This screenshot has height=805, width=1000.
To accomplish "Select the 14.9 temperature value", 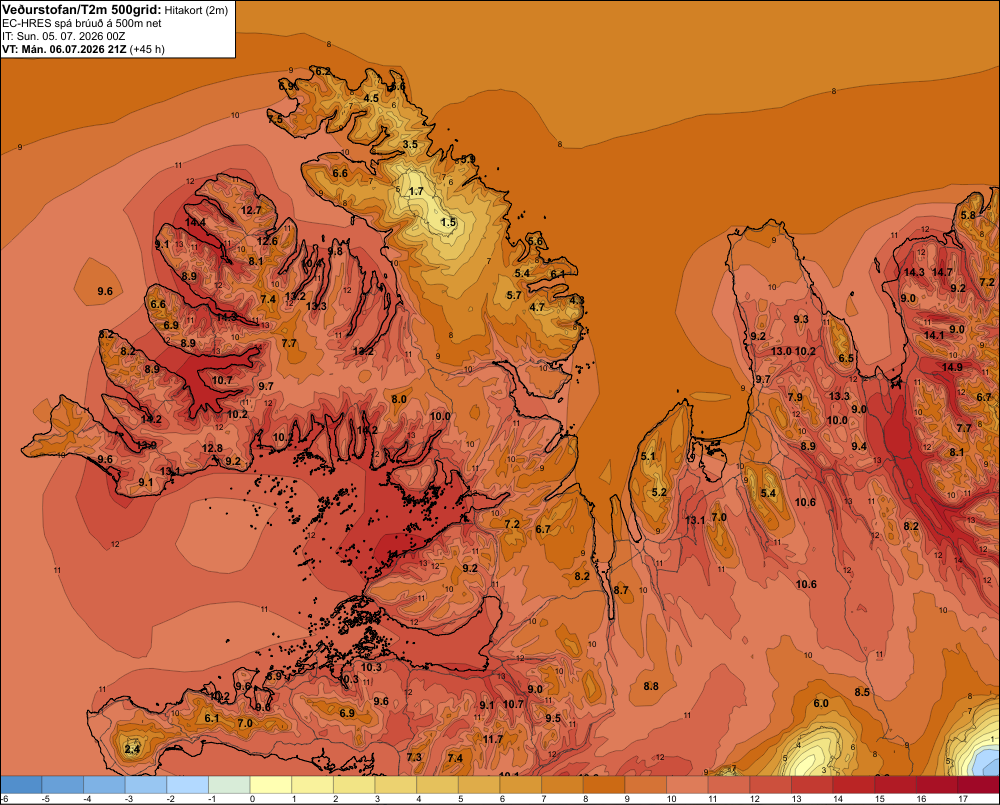I will click(x=952, y=367).
